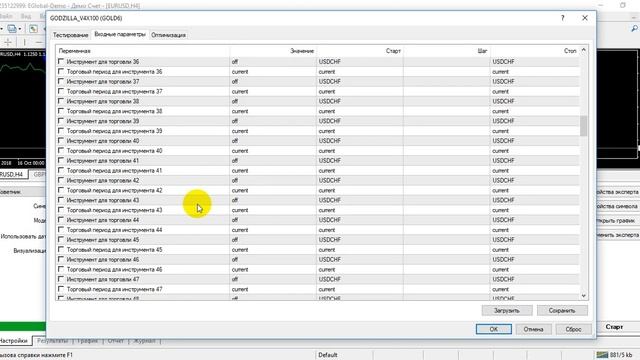Screen dimensions: 640x360
Task: Confirm with the OK button
Action: [493, 329]
